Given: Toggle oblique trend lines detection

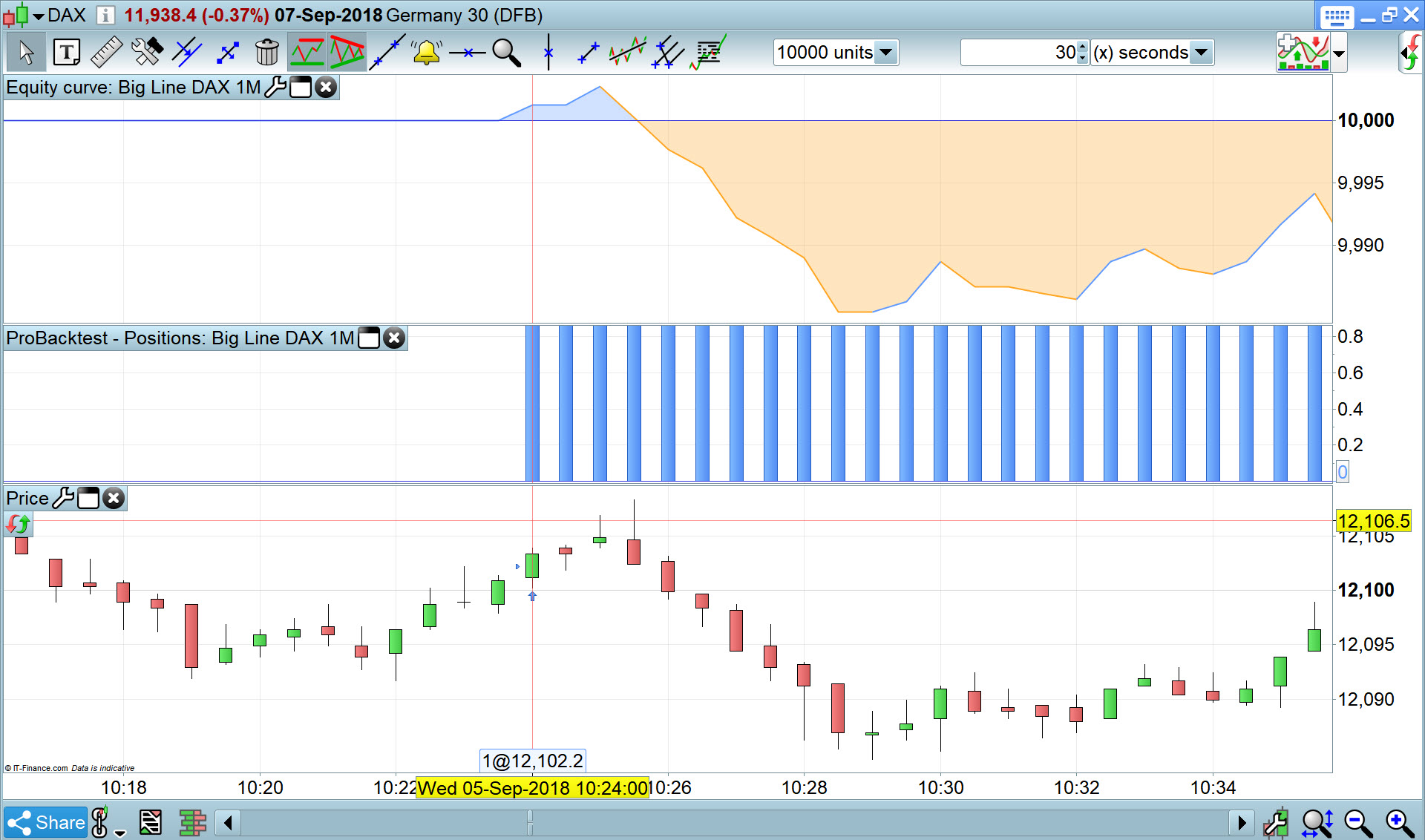Looking at the screenshot, I should pos(347,53).
